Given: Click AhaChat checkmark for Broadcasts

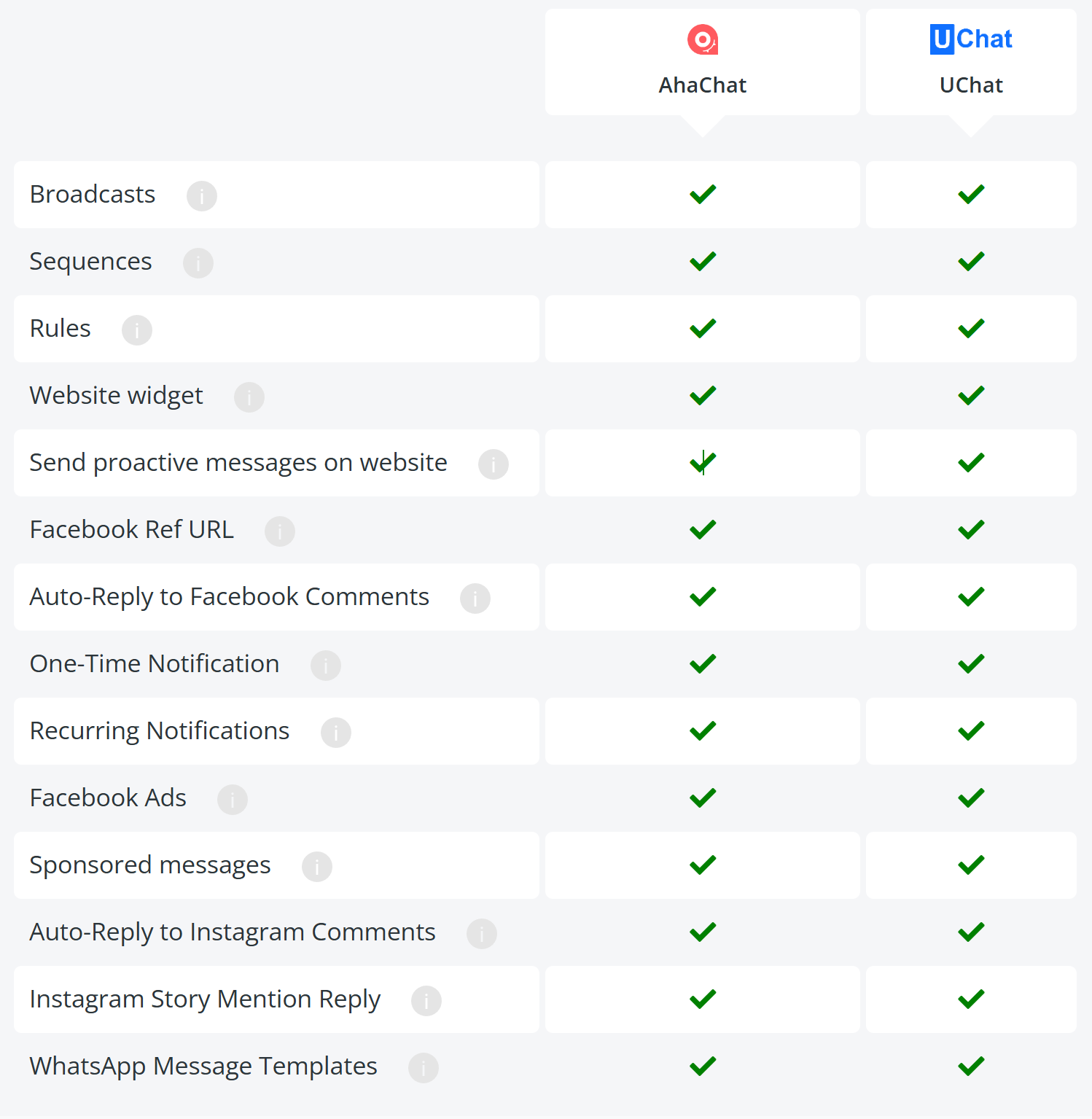Looking at the screenshot, I should [x=703, y=195].
